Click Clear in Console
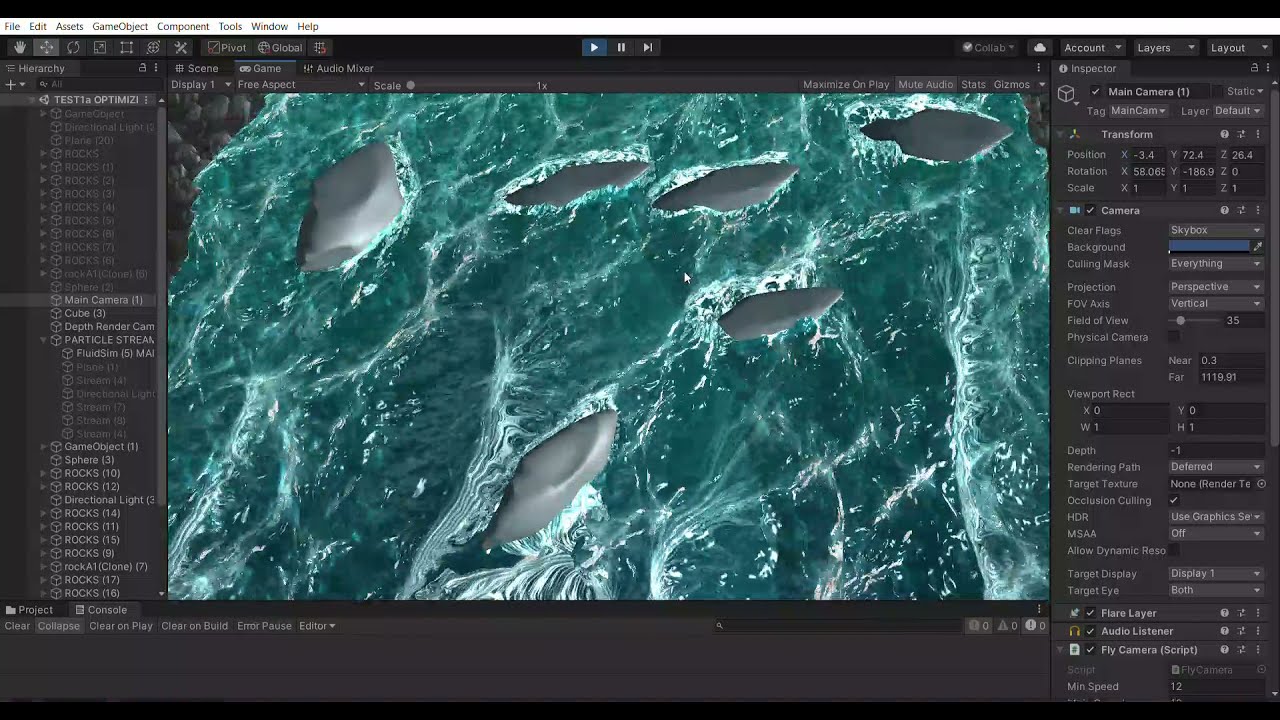This screenshot has width=1280, height=720. [17, 626]
